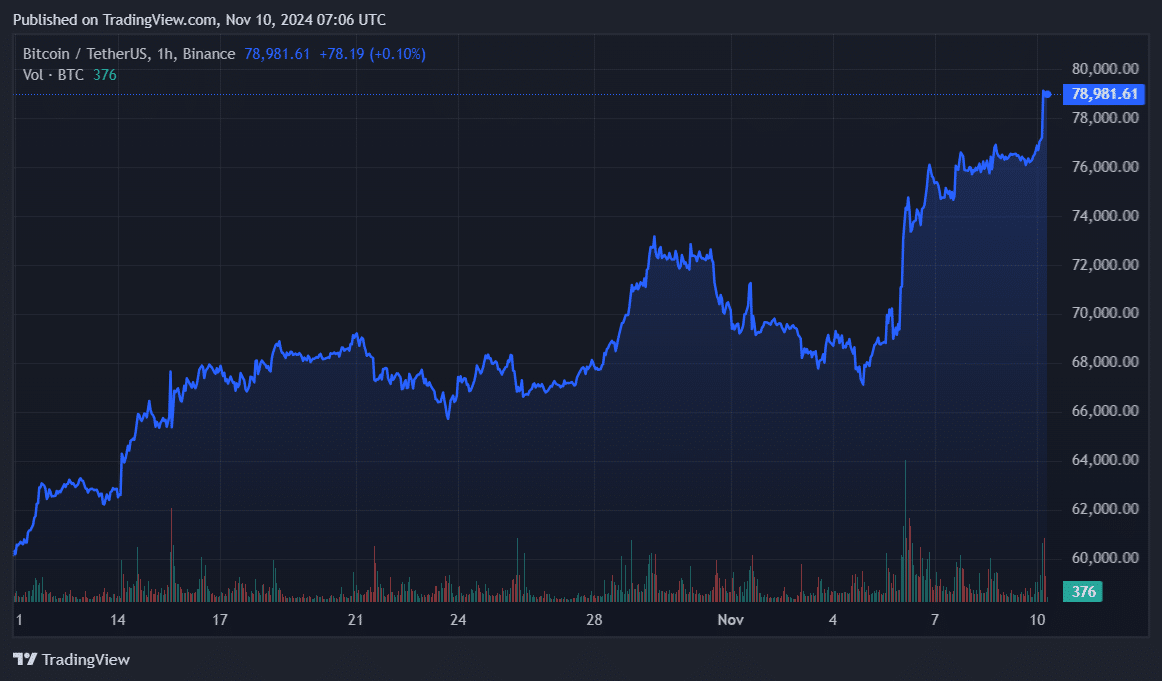Open TradingView.com via the published header link
The width and height of the screenshot is (1162, 681).
point(156,19)
